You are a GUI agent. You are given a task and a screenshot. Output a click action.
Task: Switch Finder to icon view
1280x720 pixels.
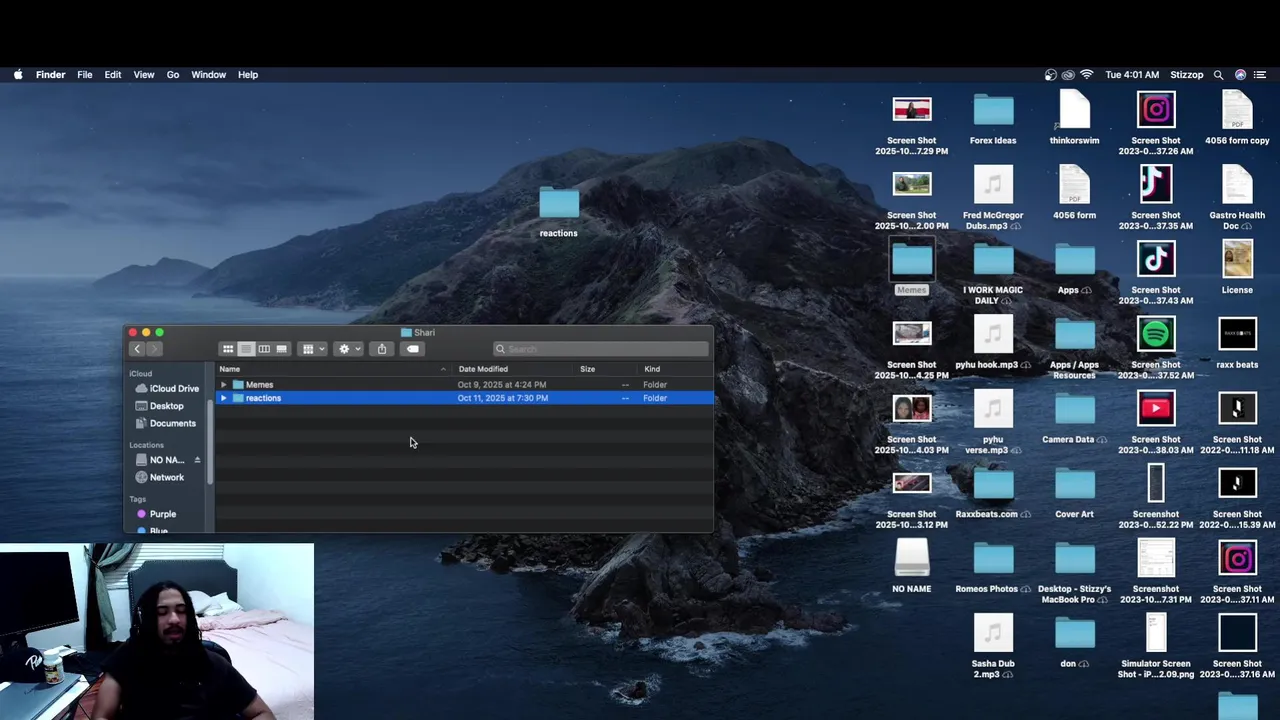click(228, 349)
